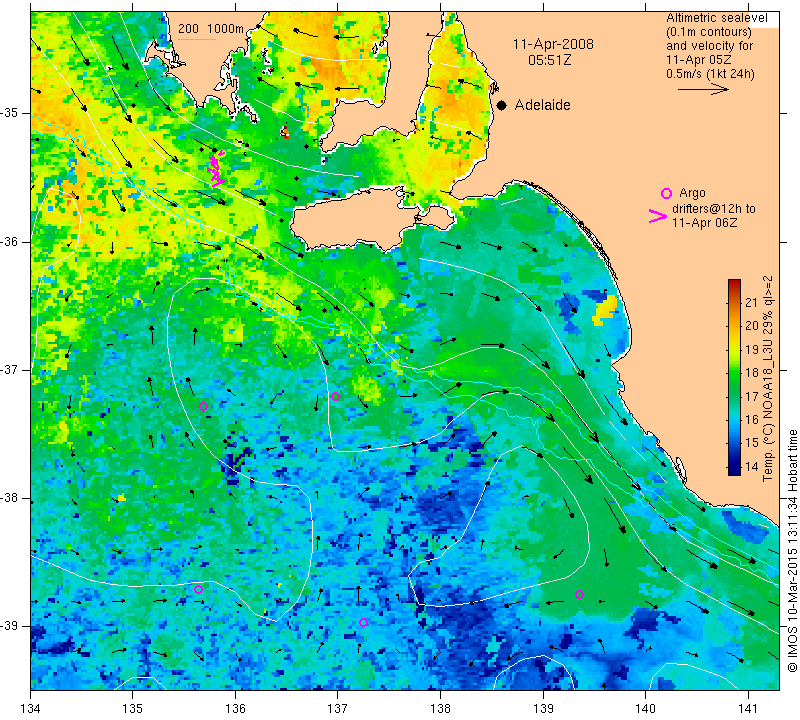Click the latitude axis label -38
Image resolution: width=800 pixels, height=720 pixels.
point(9,498)
